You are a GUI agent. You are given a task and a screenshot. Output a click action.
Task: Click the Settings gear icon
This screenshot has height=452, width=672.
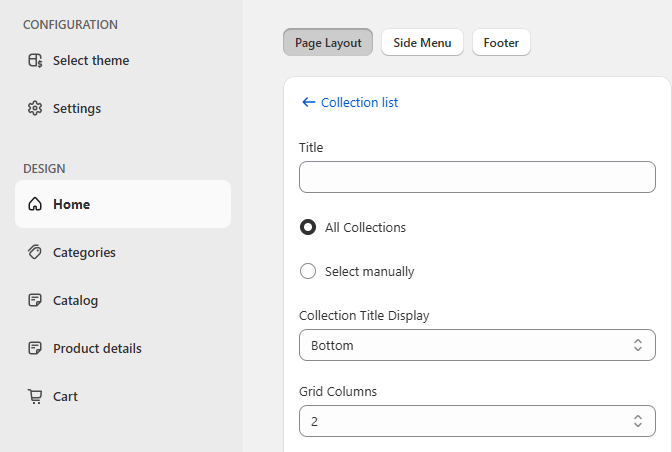pyautogui.click(x=35, y=108)
